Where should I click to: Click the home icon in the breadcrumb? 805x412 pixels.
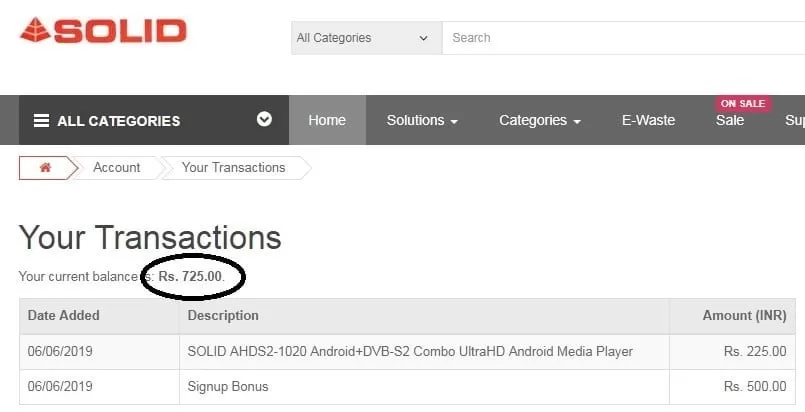tap(46, 167)
